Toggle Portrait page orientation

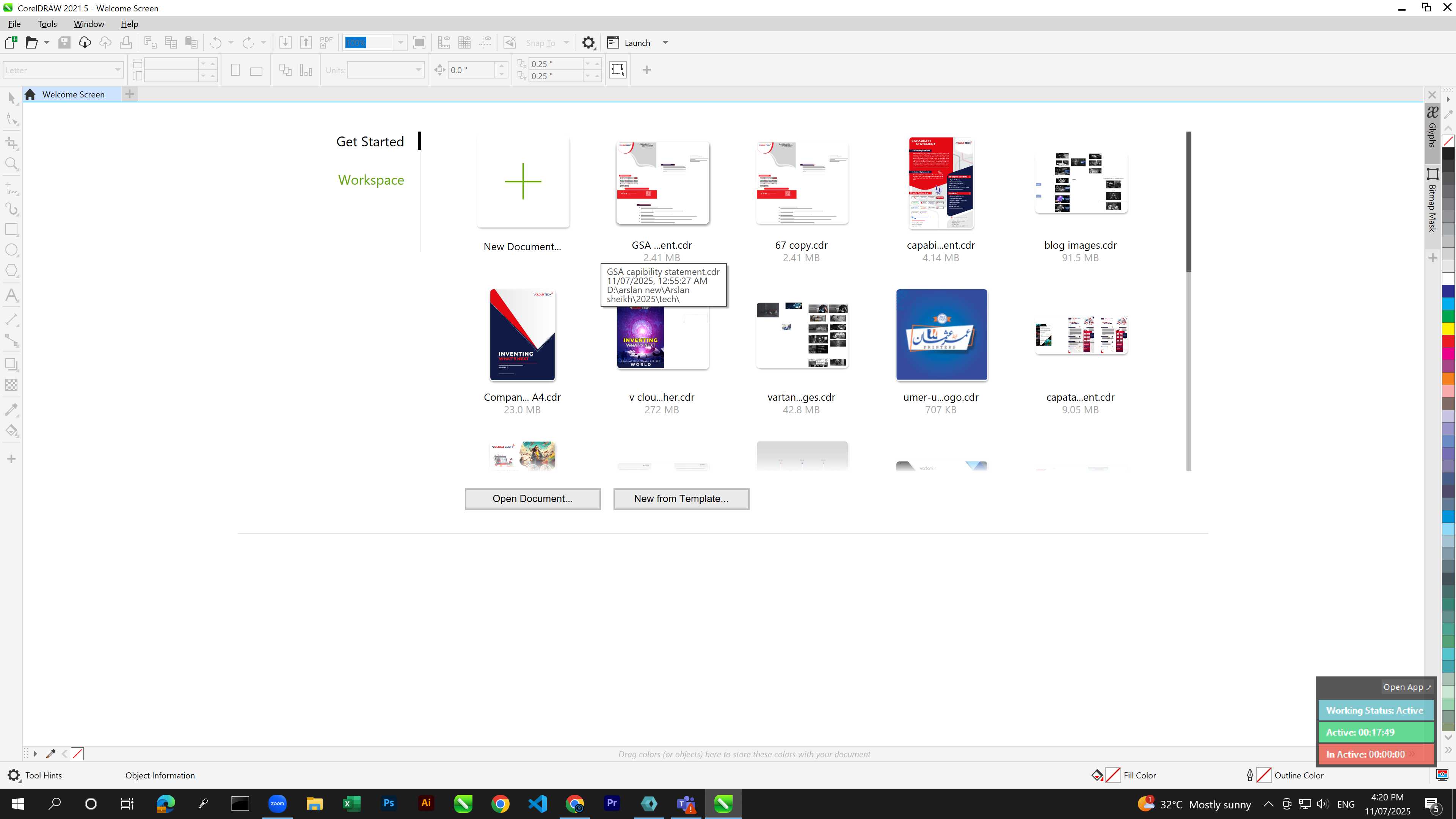click(x=236, y=70)
